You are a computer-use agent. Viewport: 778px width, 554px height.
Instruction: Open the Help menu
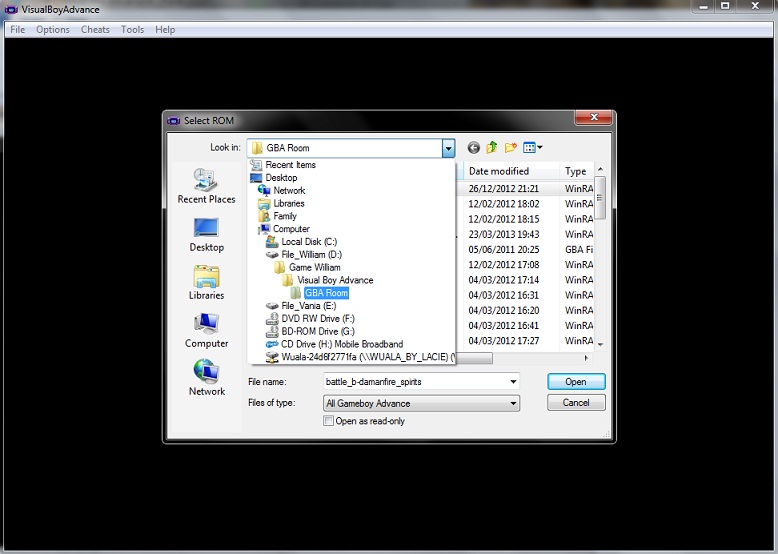point(165,30)
